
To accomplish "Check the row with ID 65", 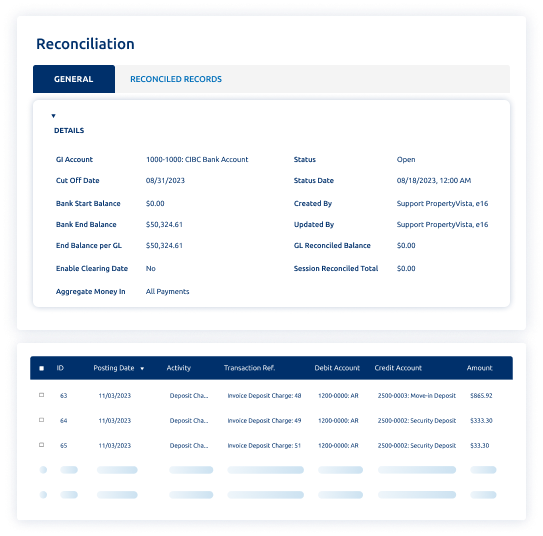I will pyautogui.click(x=42, y=445).
